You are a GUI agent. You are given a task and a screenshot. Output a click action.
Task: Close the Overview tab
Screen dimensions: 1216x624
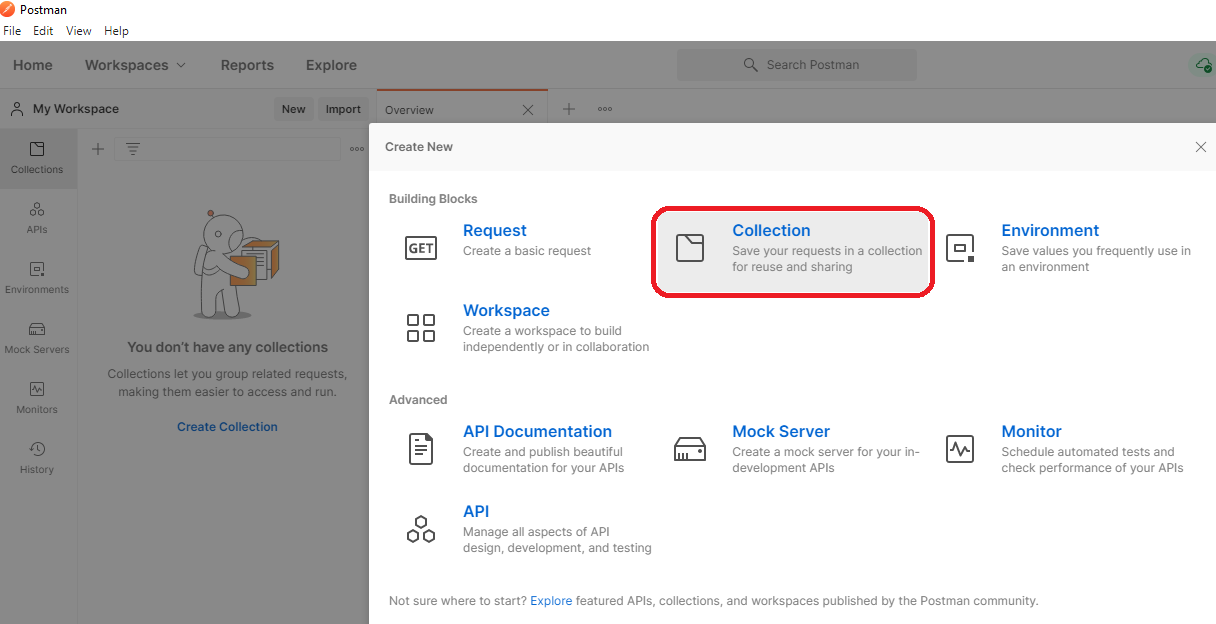click(x=528, y=110)
